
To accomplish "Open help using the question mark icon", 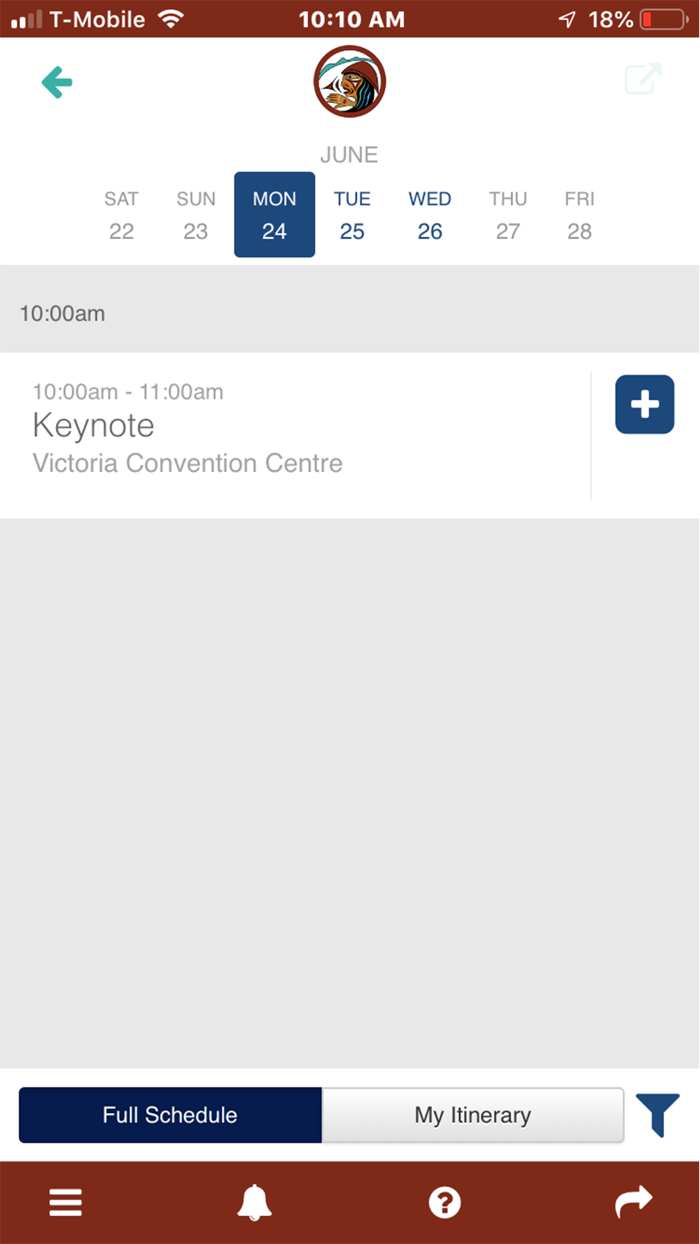I will [x=444, y=1202].
